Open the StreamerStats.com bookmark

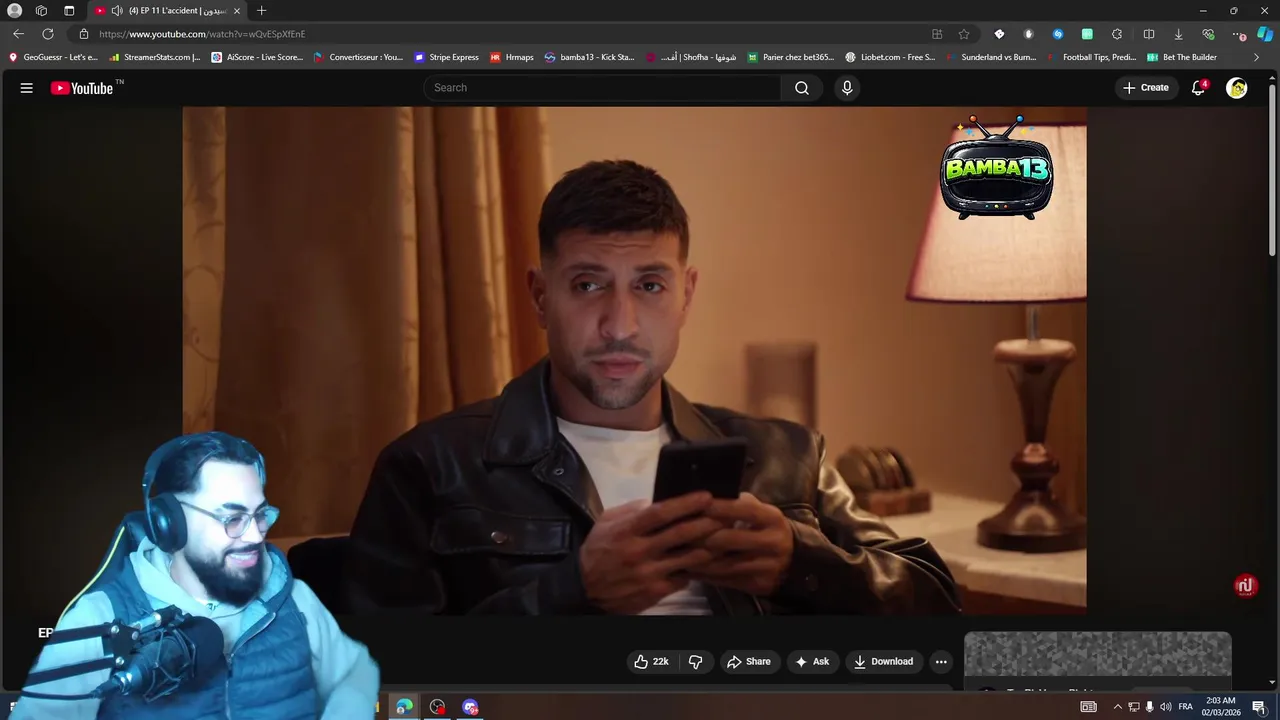156,57
